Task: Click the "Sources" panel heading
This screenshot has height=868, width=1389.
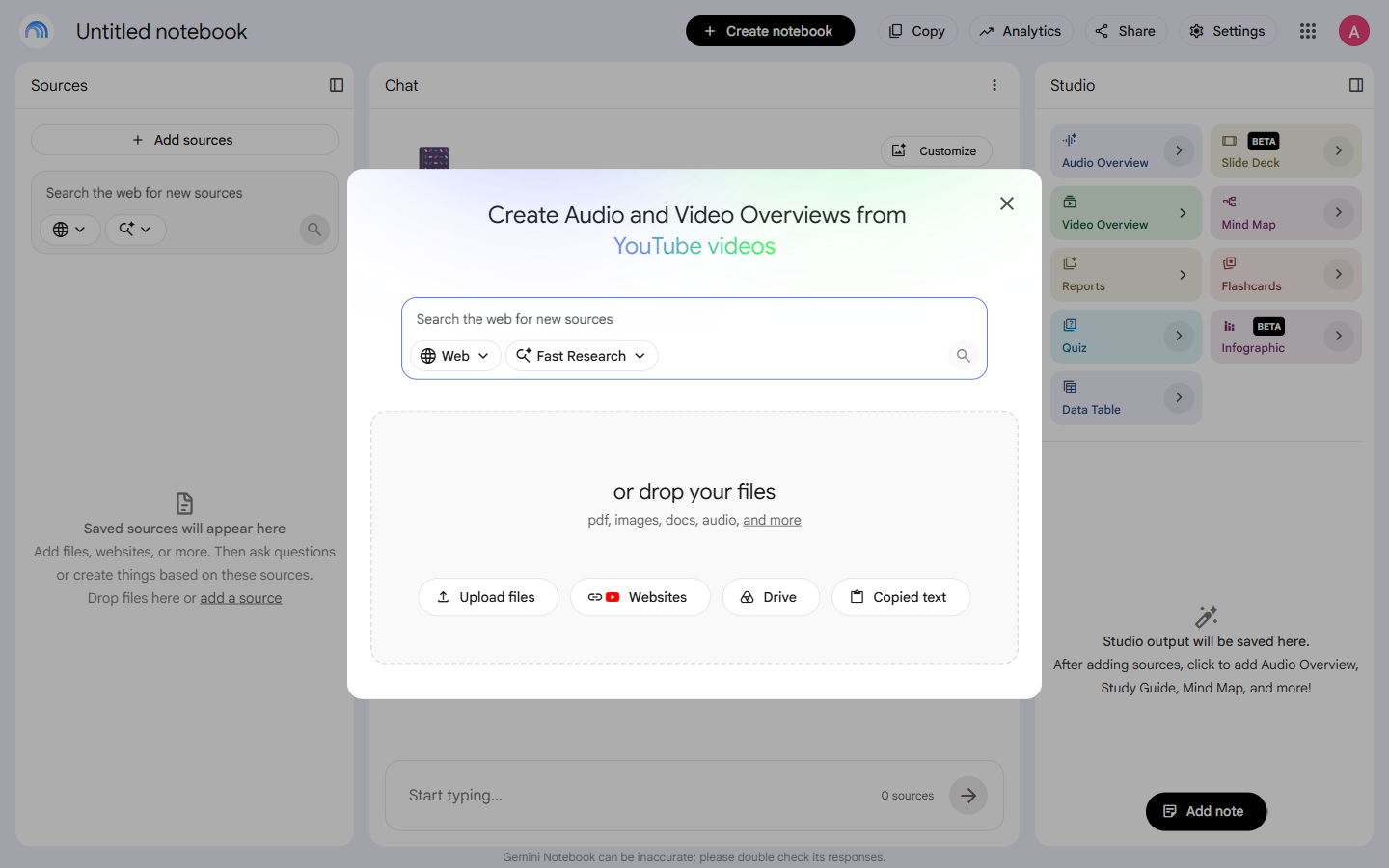Action: (x=59, y=85)
